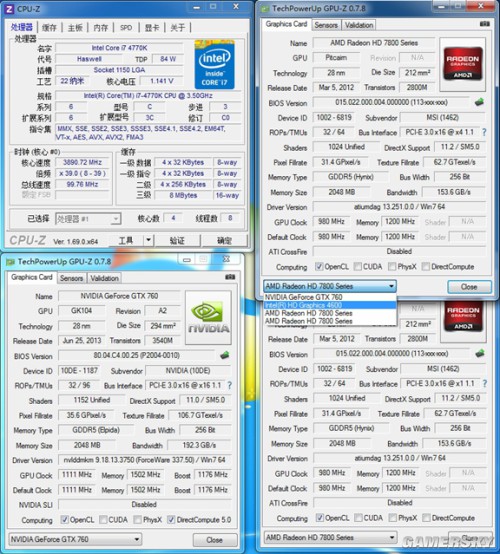The image size is (500, 554).
Task: Expand the CPU-Z processor selection dropdown
Action: coord(88,219)
